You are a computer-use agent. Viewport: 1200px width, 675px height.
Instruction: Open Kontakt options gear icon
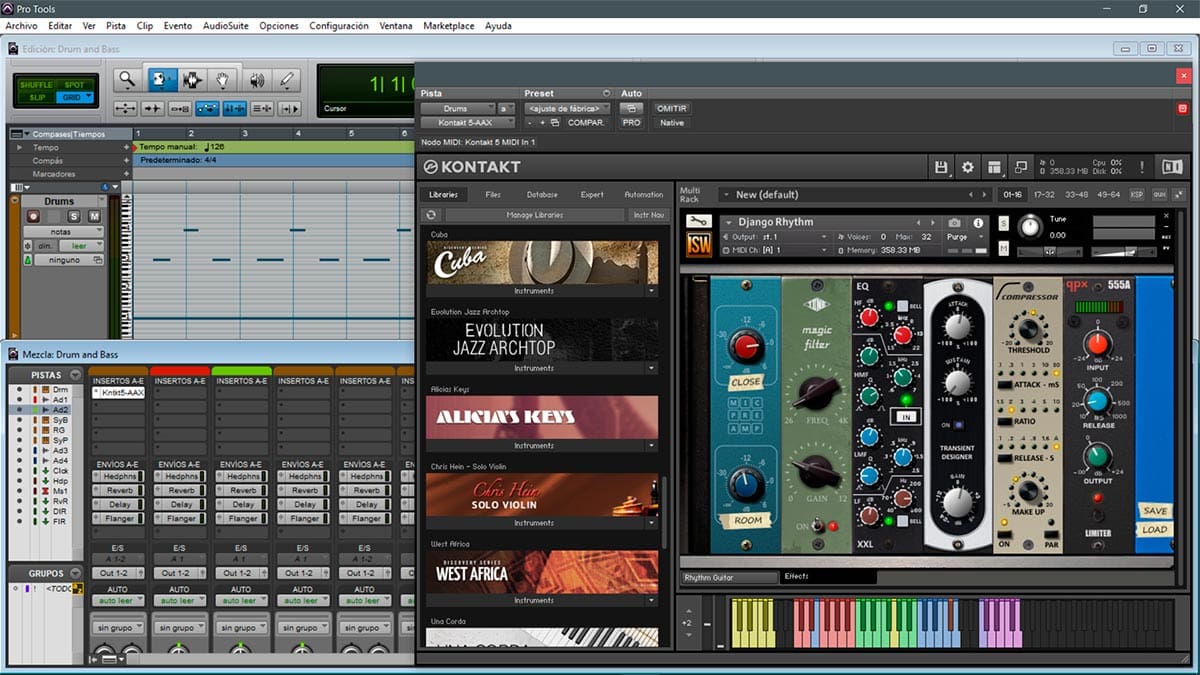[967, 167]
